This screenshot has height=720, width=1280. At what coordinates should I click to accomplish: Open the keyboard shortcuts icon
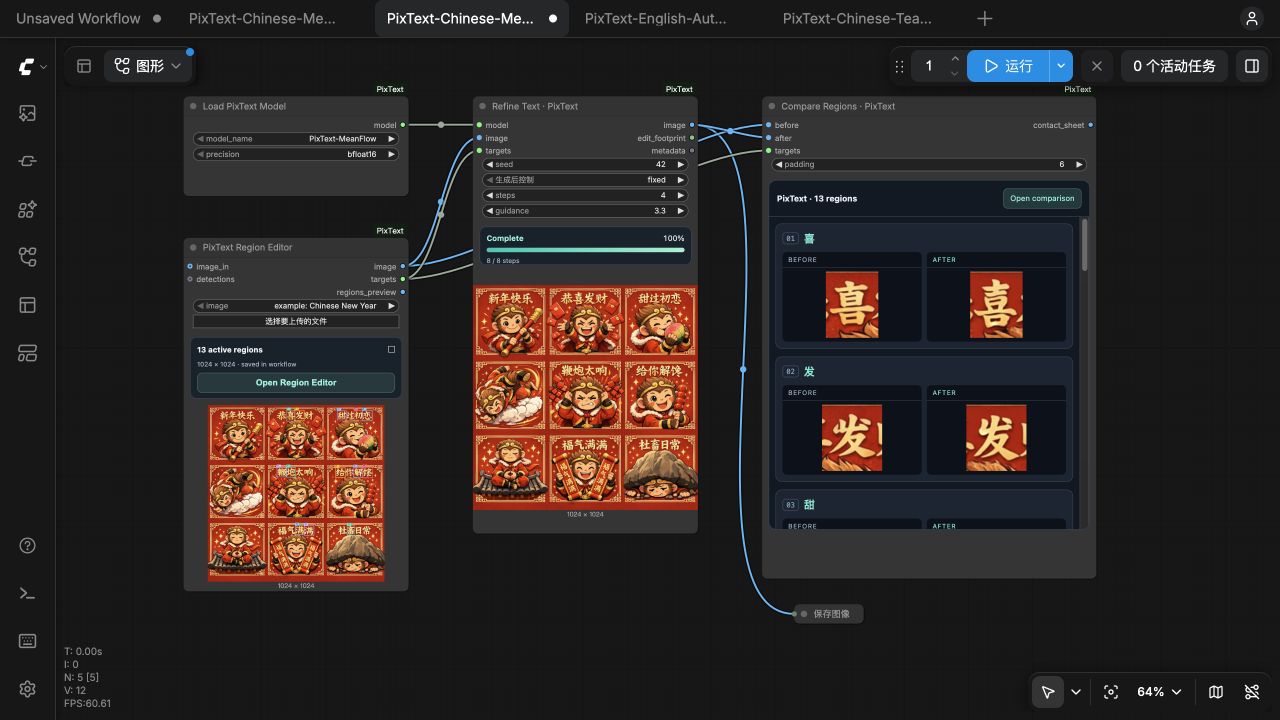pyautogui.click(x=27, y=641)
